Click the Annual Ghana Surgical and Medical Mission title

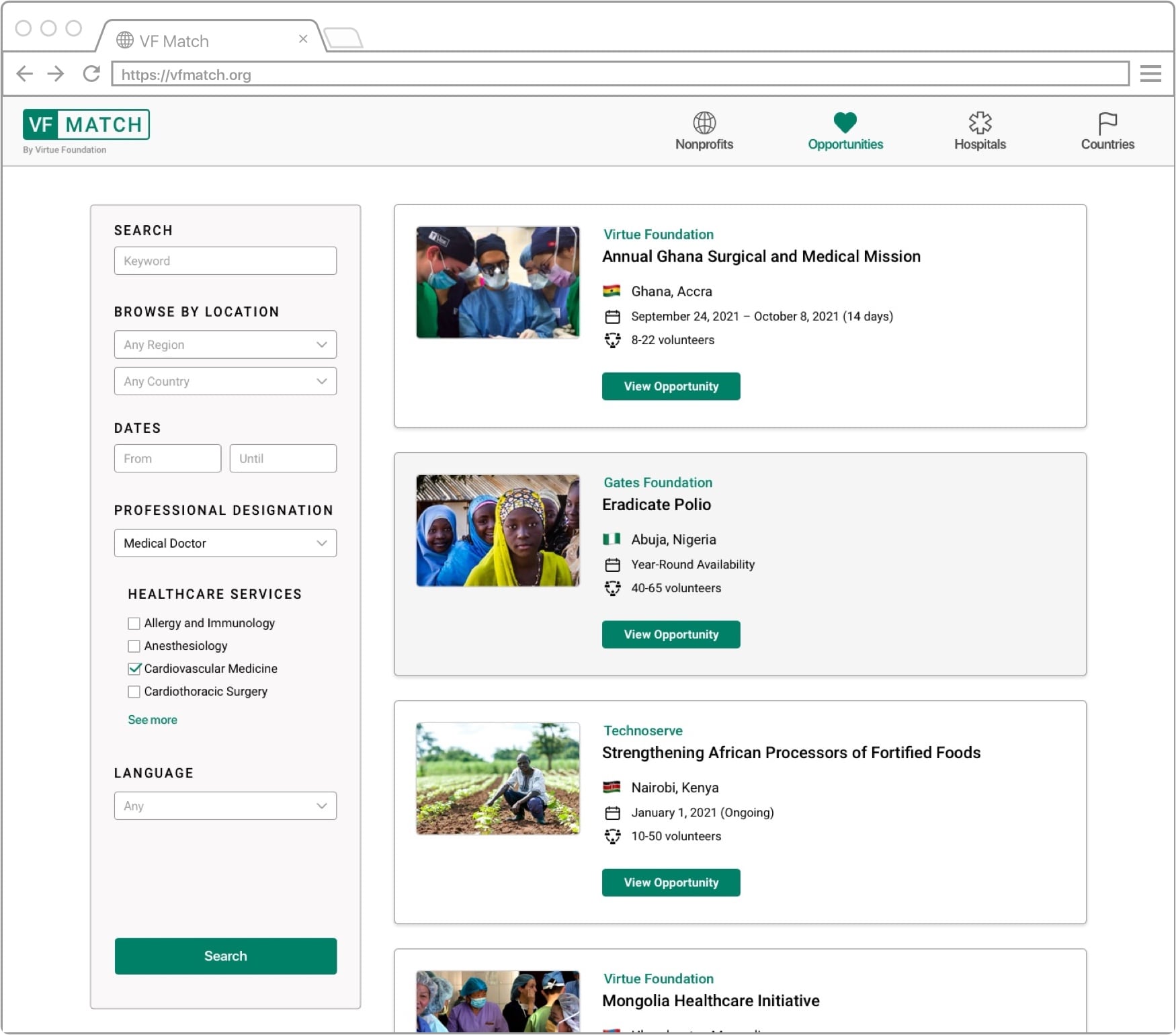[x=761, y=257]
